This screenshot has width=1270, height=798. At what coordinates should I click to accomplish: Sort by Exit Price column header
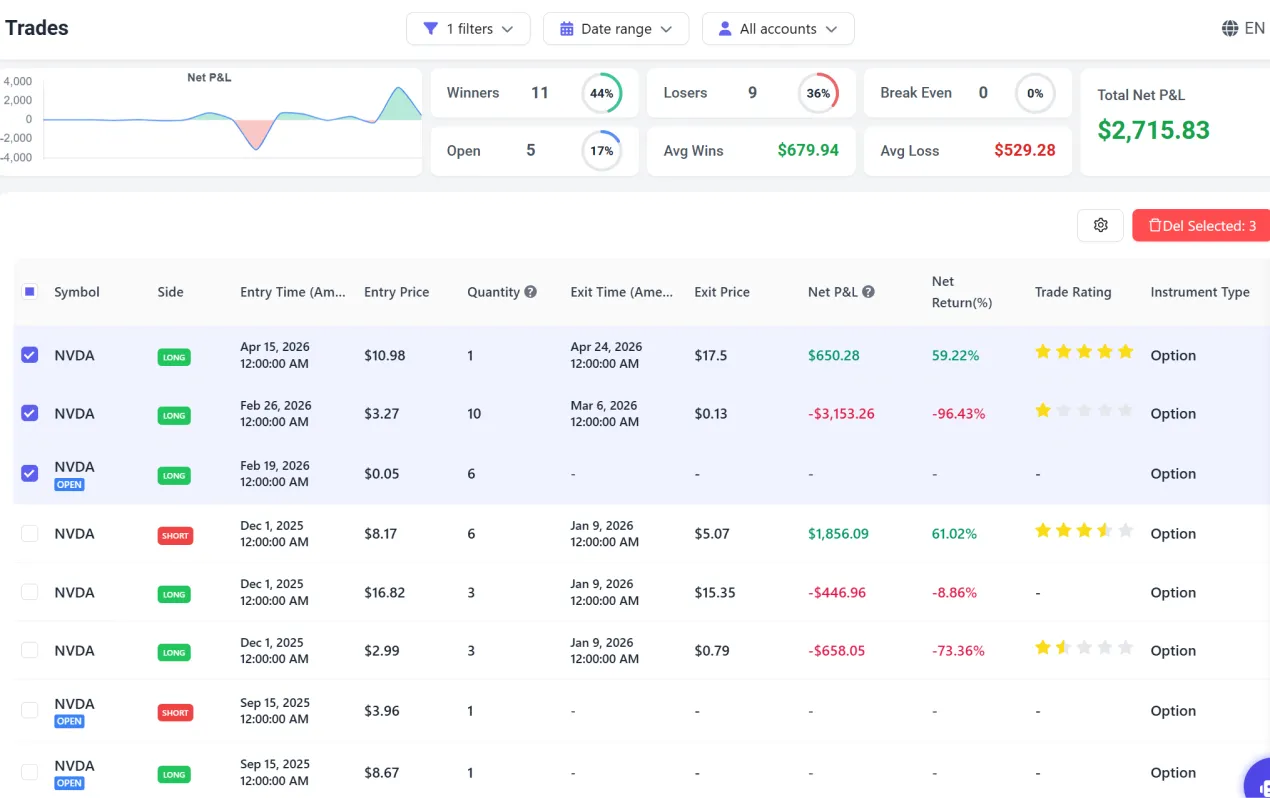tap(722, 292)
